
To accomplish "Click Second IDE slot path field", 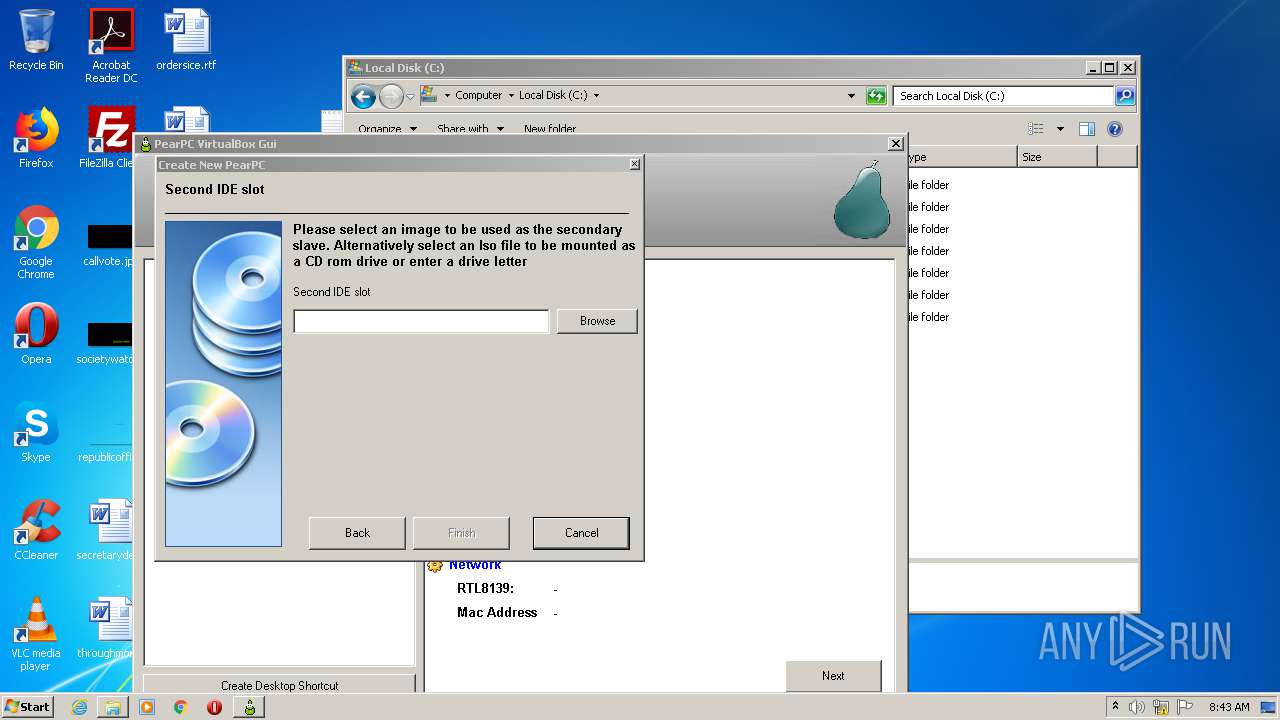I will coord(421,321).
